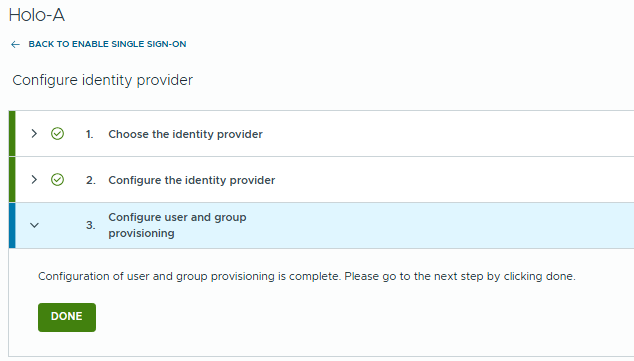Select Configure user and group provisioning title
Screen dimensions: 634x361
177,225
